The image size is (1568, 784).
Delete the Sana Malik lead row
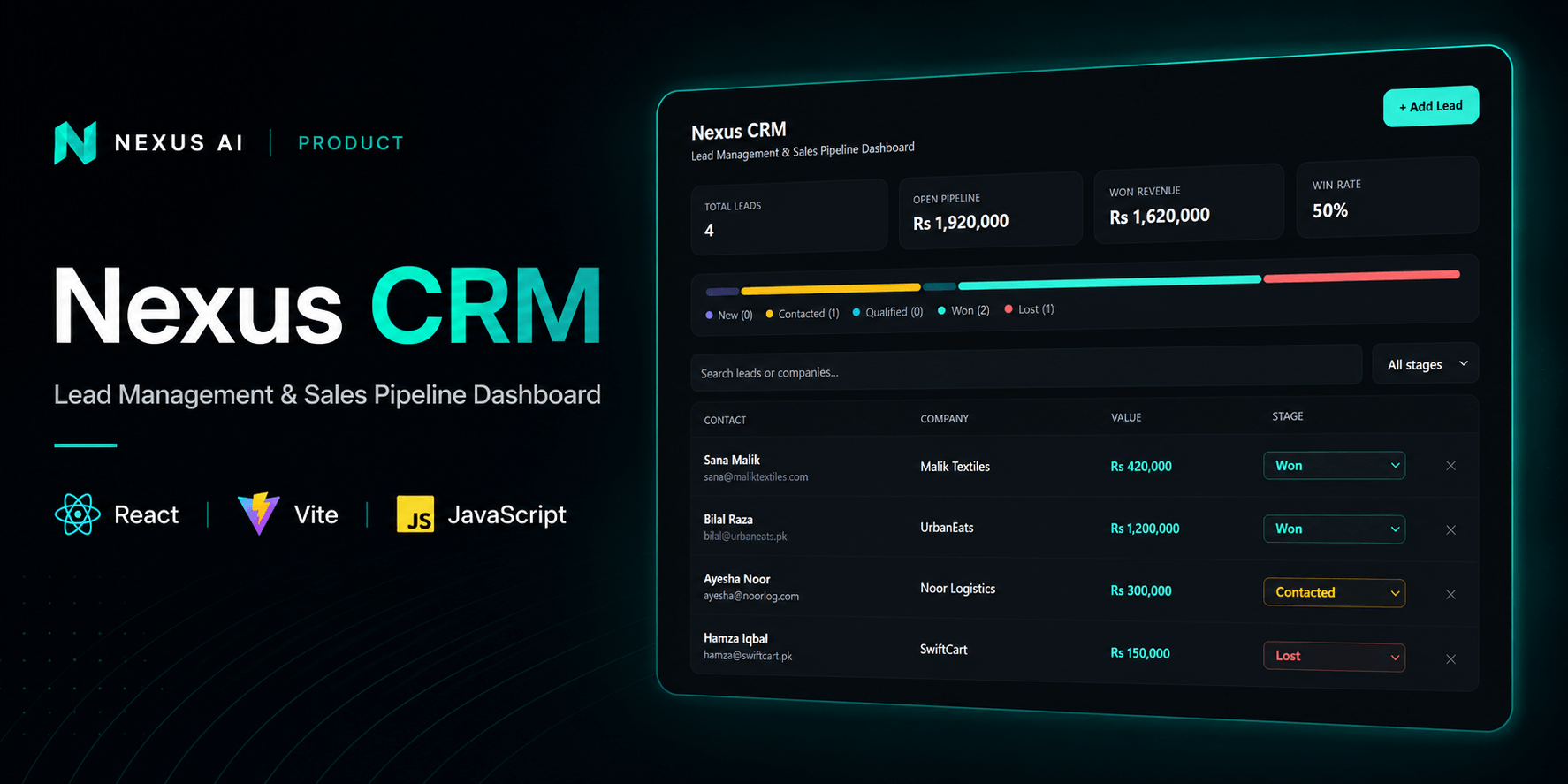1450,466
